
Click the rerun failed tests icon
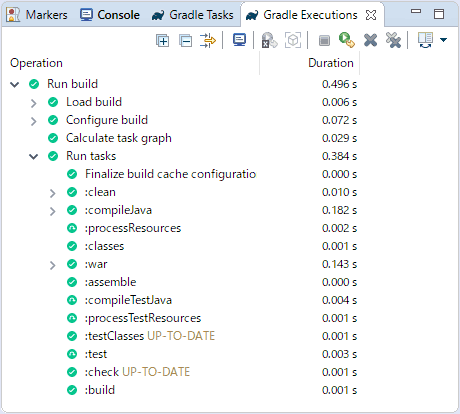click(x=269, y=41)
